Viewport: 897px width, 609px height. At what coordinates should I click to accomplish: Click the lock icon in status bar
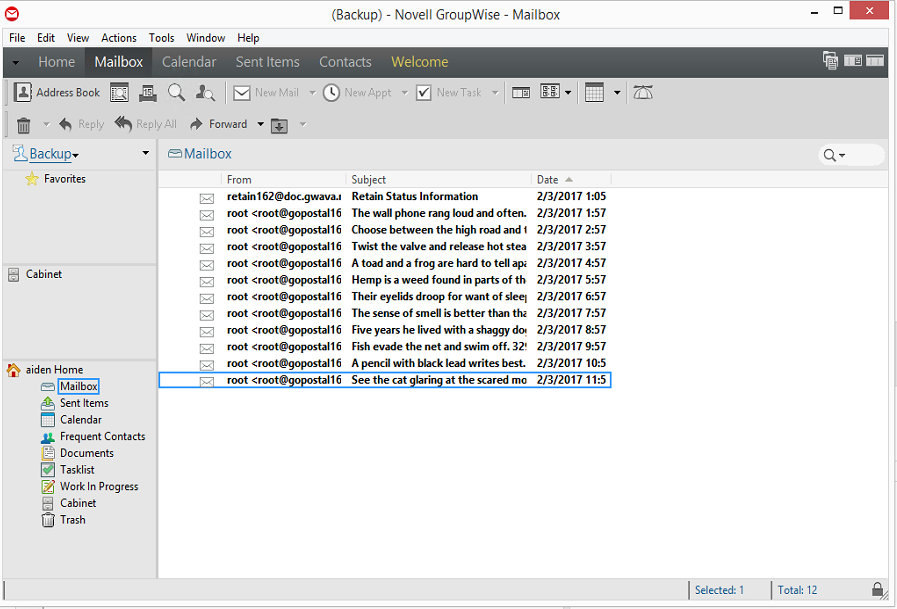pyautogui.click(x=878, y=590)
